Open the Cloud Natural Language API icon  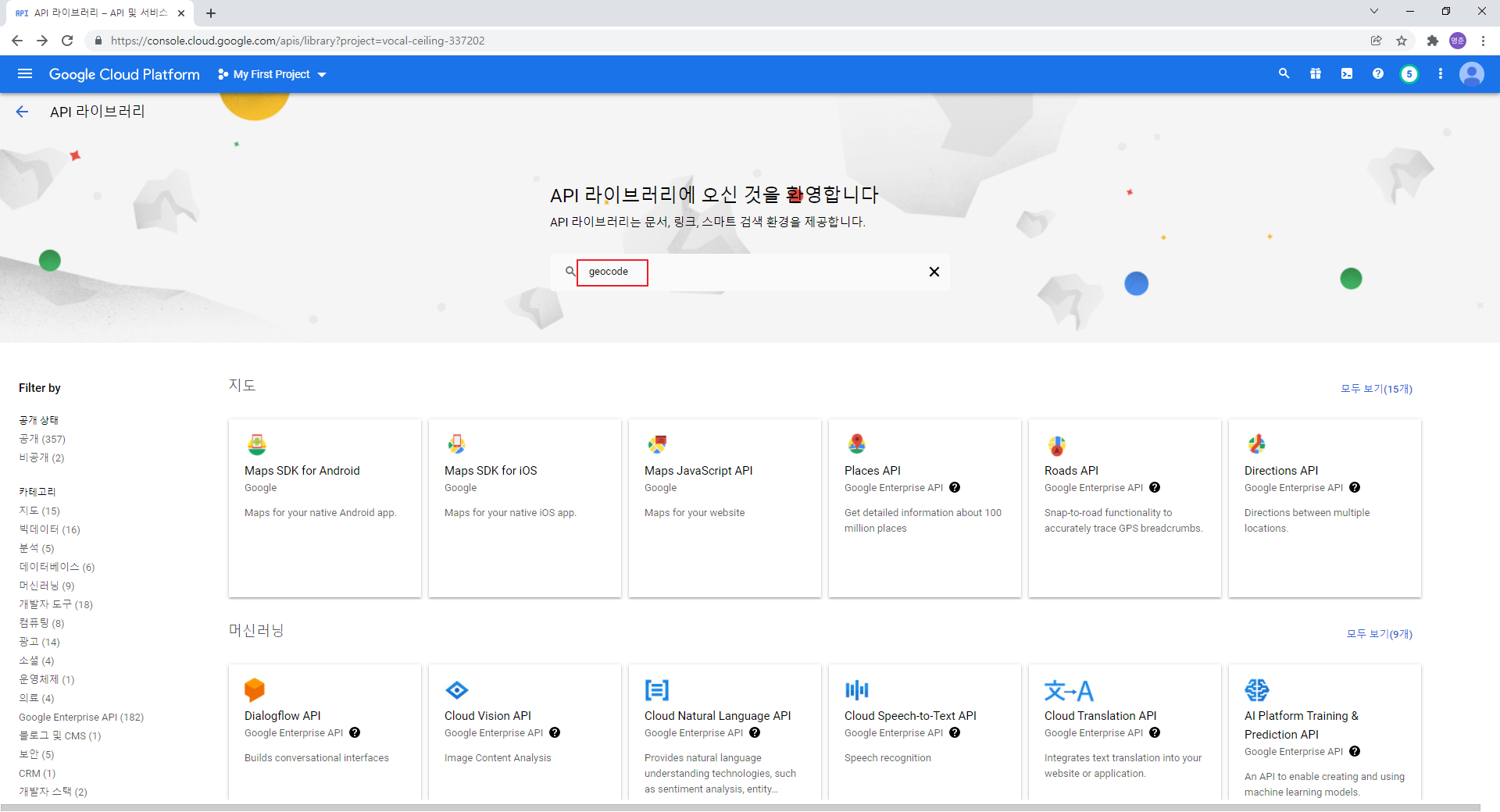tap(657, 690)
